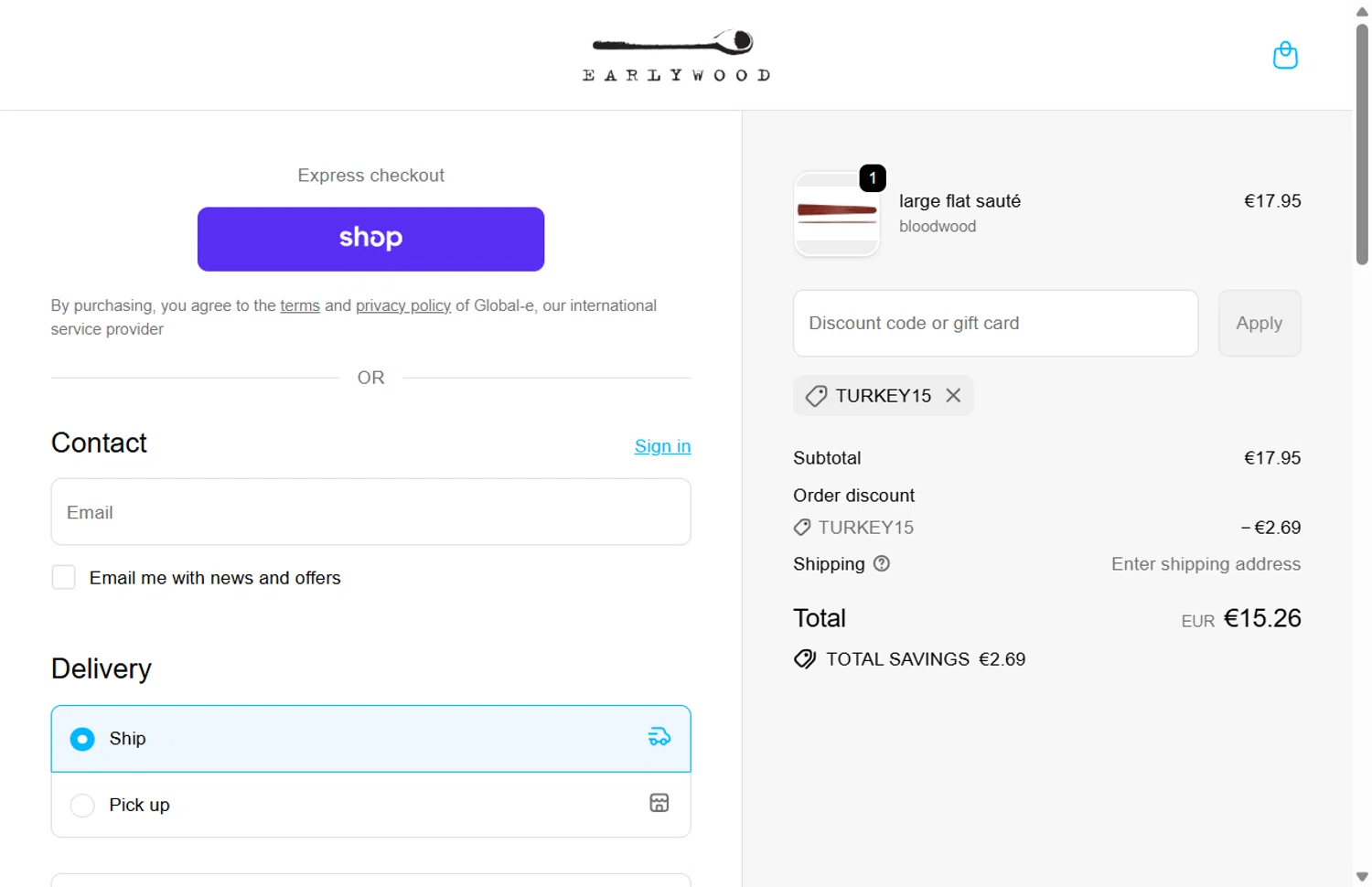Click the Order discount TURKEY15 tag icon

(802, 527)
